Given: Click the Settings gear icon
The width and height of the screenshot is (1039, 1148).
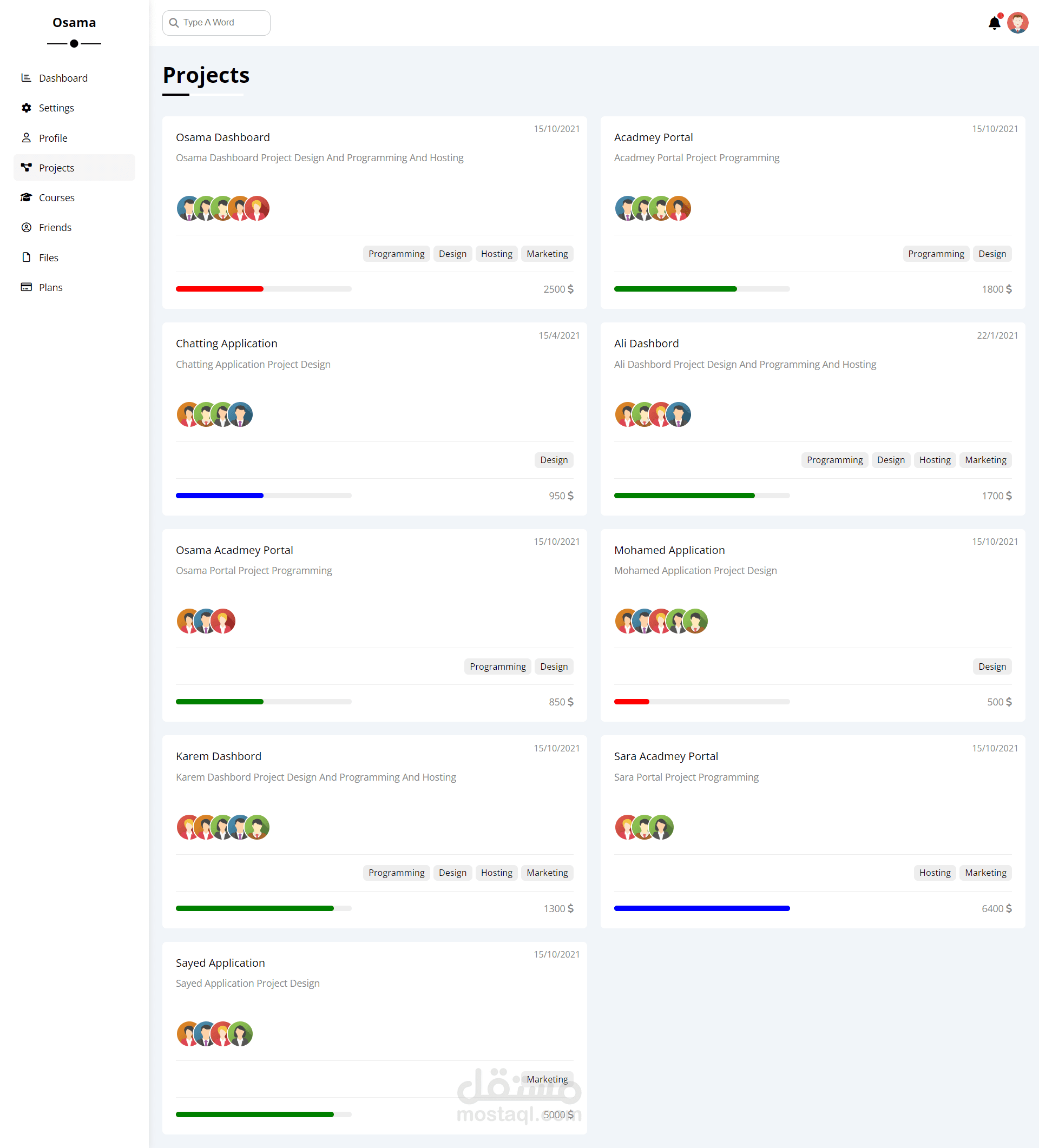Looking at the screenshot, I should (x=26, y=108).
